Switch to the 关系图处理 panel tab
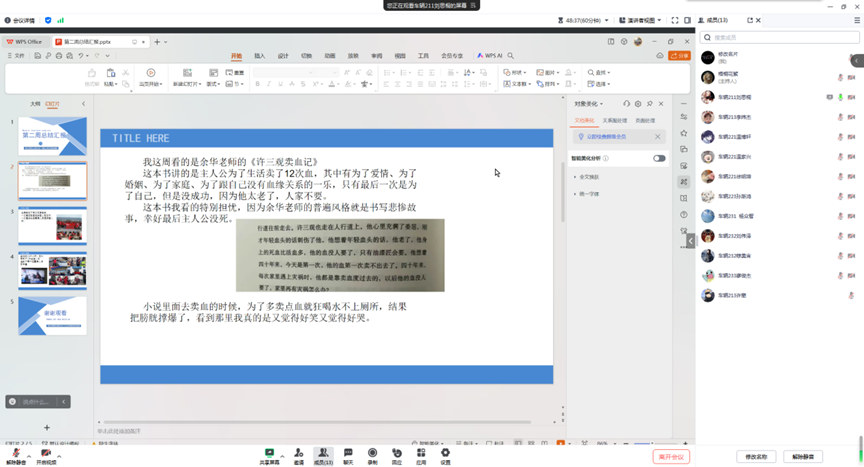The width and height of the screenshot is (864, 467). [x=614, y=120]
